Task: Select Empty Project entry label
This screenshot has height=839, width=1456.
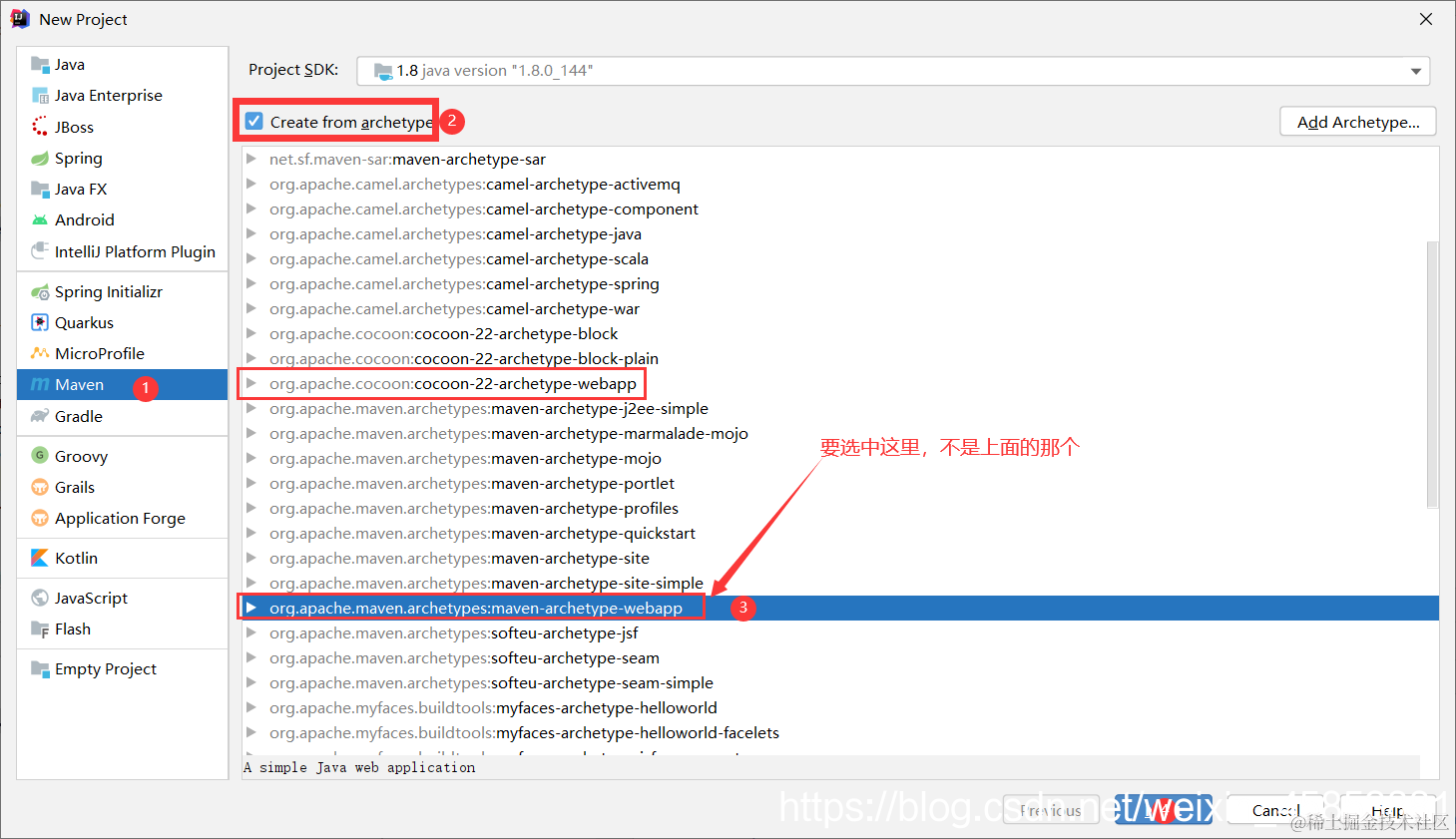Action: (106, 668)
